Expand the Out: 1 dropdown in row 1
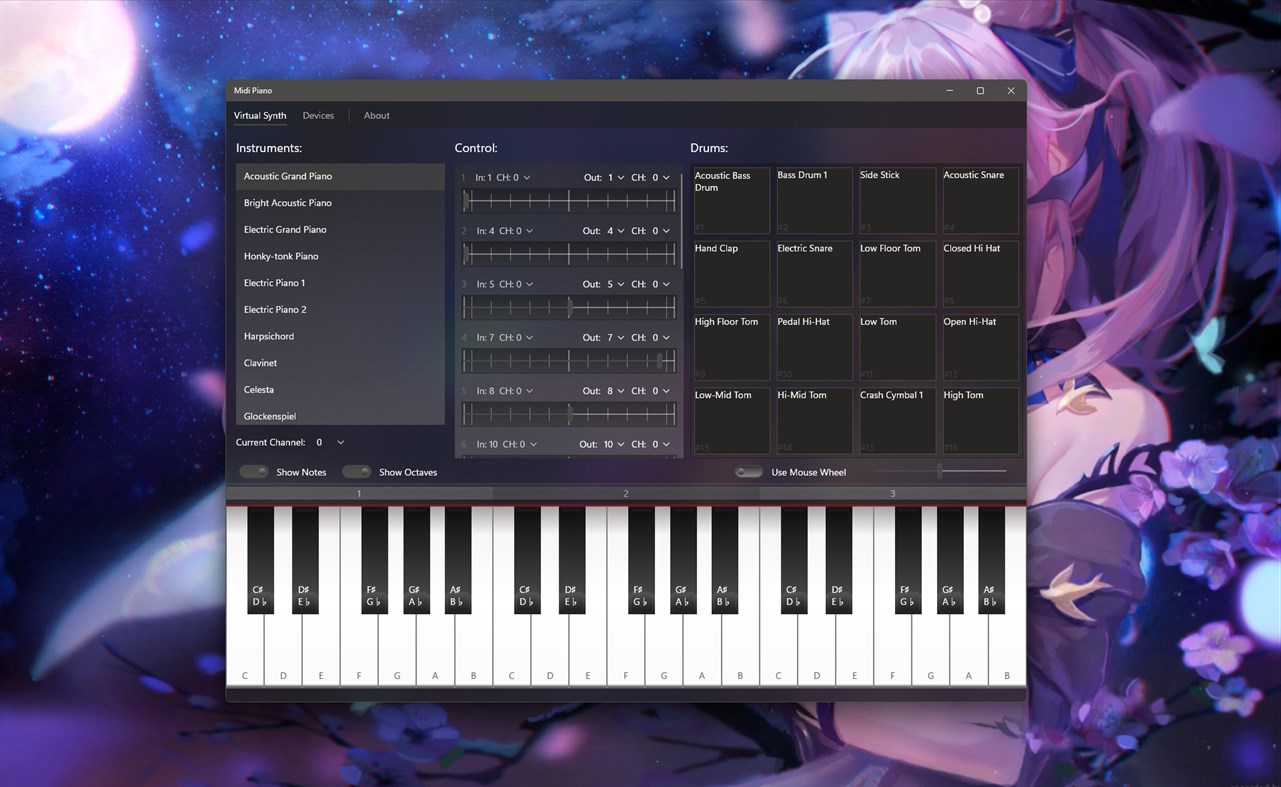This screenshot has width=1281, height=787. (x=616, y=177)
